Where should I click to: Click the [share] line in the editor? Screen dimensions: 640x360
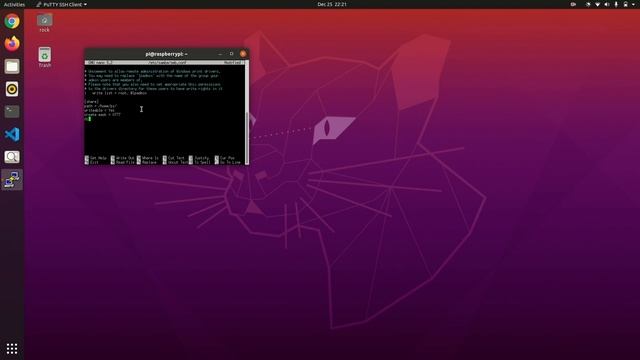coord(91,102)
